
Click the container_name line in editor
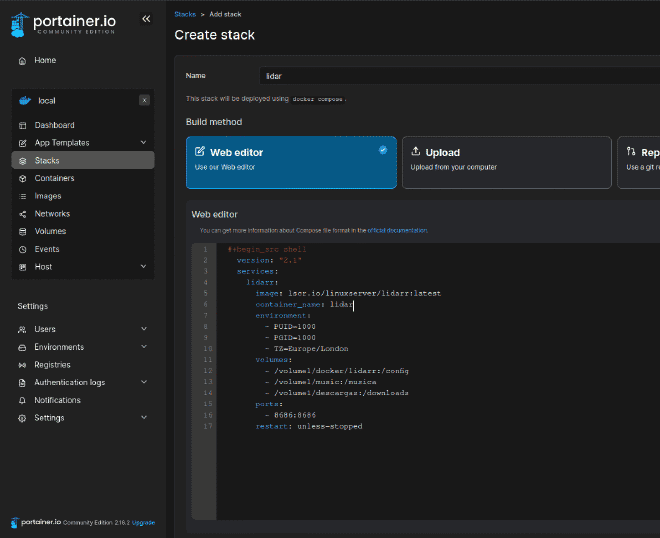coord(304,304)
